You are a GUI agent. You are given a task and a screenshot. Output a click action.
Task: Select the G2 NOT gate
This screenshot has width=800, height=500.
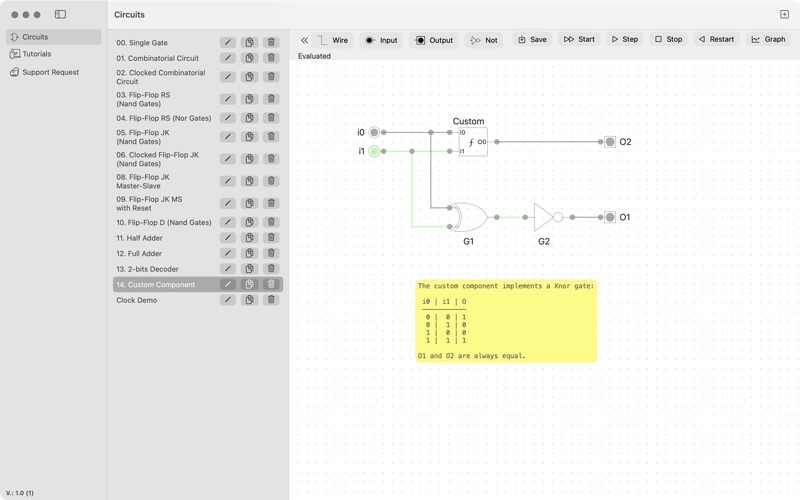547,217
